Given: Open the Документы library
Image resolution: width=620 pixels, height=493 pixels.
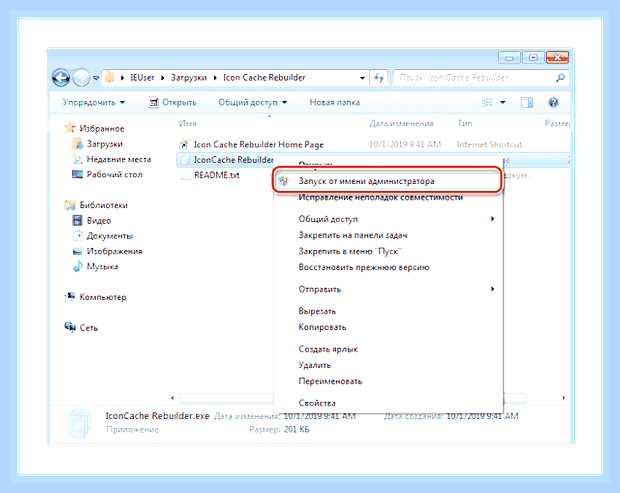Looking at the screenshot, I should click(110, 236).
